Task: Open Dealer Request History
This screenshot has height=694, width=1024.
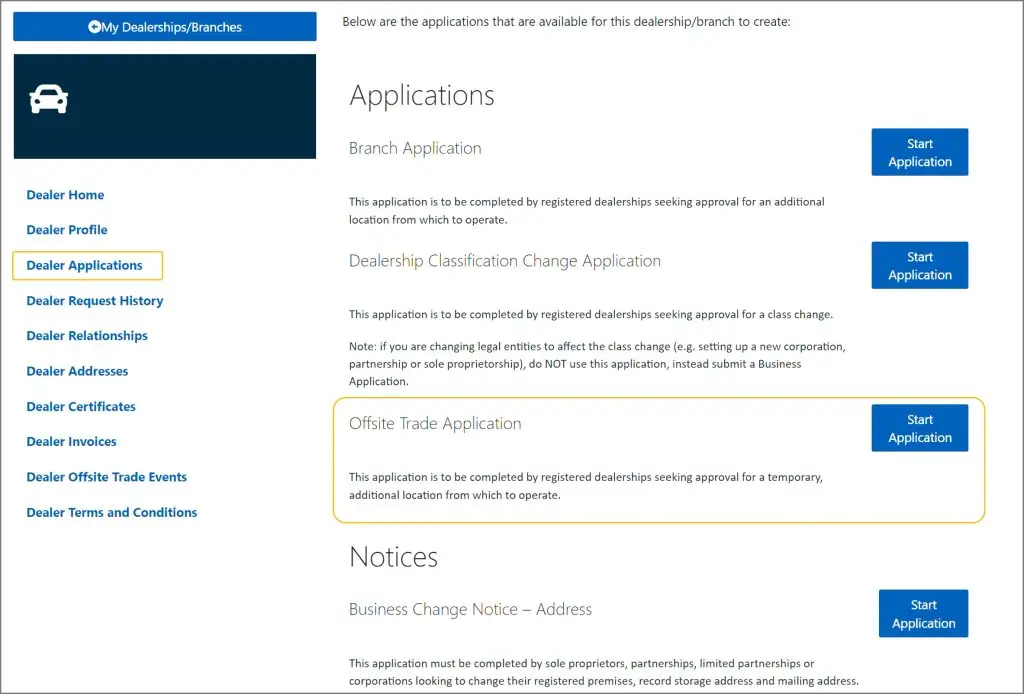Action: pos(95,301)
